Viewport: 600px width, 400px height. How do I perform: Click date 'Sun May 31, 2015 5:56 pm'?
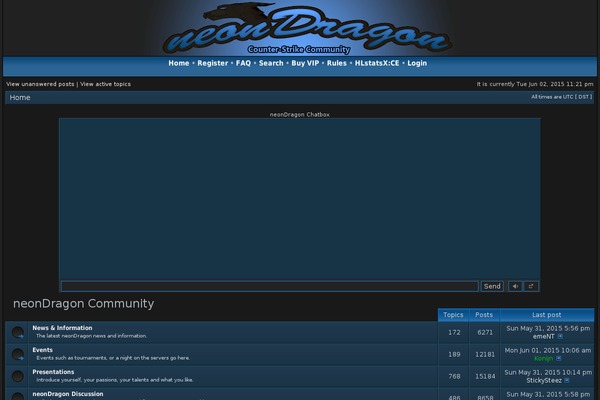point(548,328)
